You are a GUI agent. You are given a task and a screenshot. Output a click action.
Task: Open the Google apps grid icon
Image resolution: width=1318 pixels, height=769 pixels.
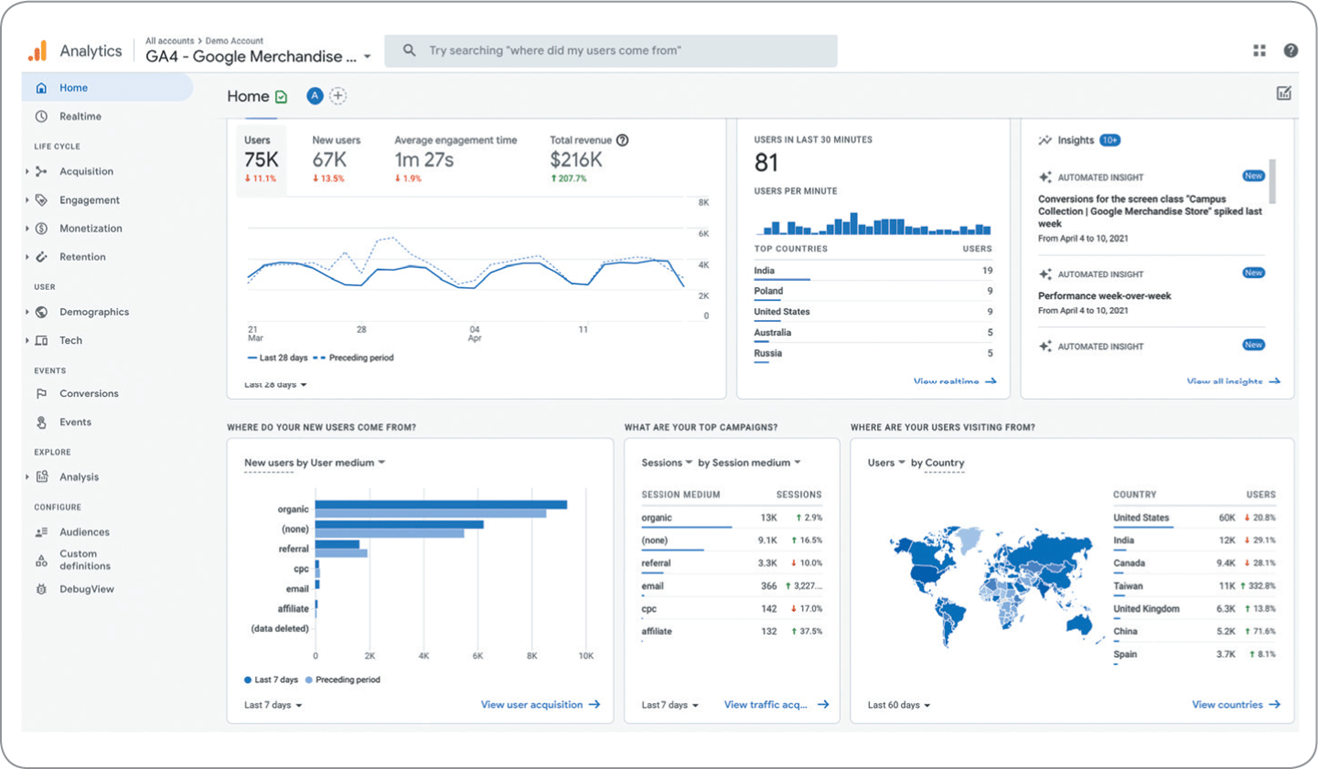(1259, 51)
